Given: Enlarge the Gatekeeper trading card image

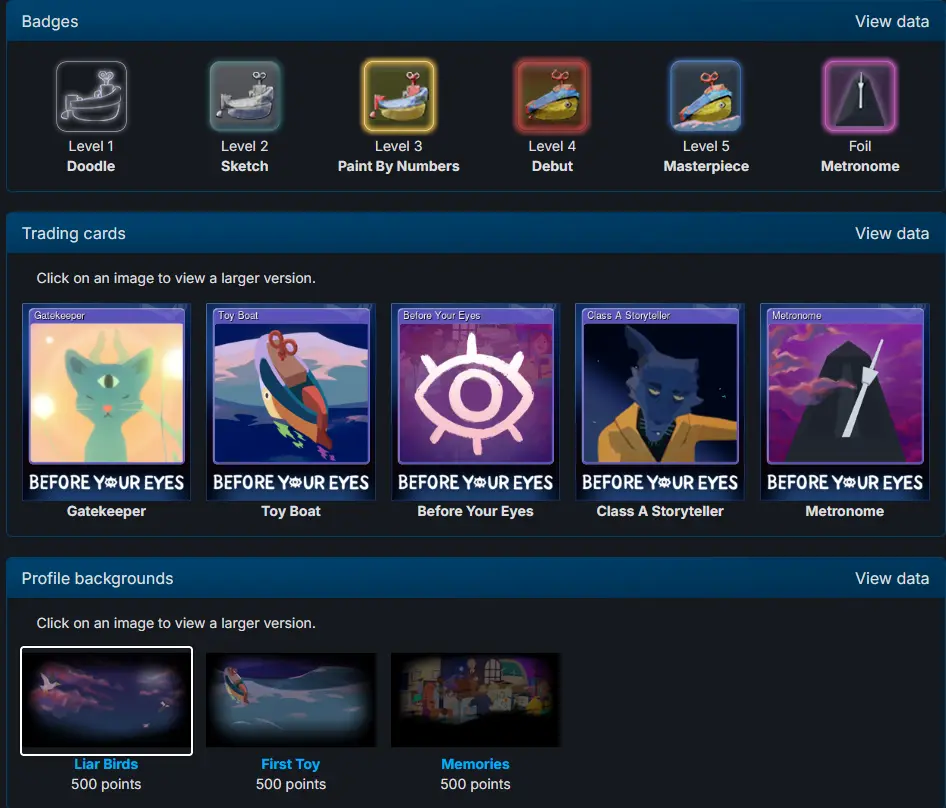Looking at the screenshot, I should (107, 402).
